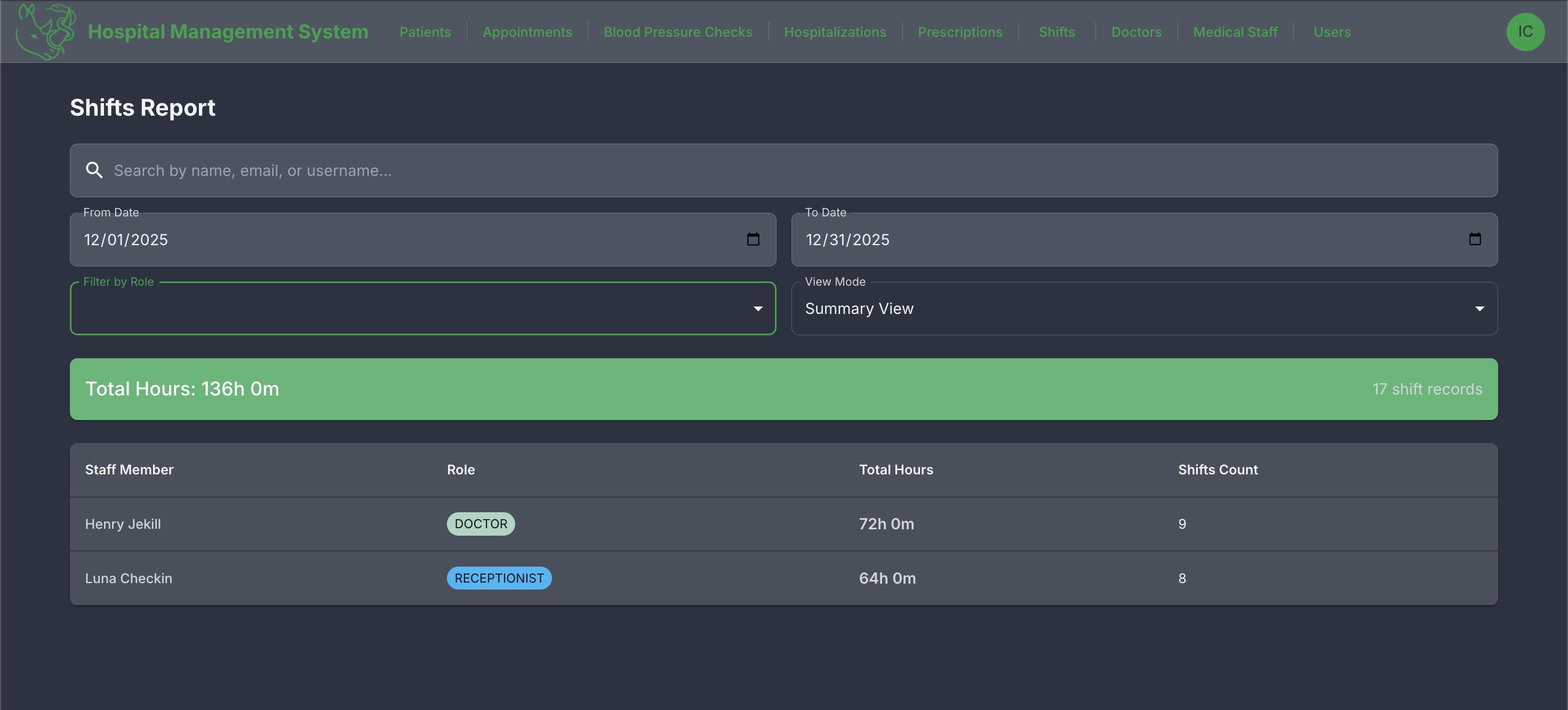
Task: Click the search magnifier icon
Action: (x=94, y=171)
